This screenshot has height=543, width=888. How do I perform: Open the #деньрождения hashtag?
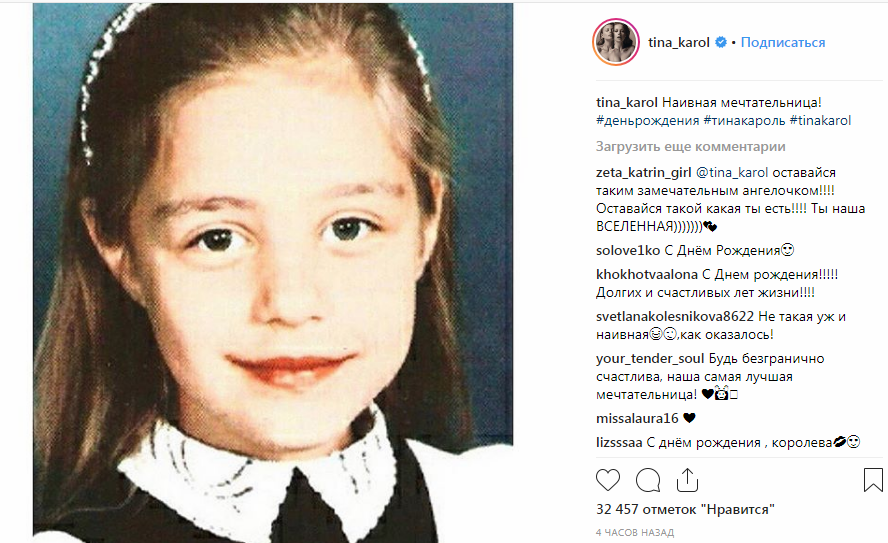pos(647,121)
